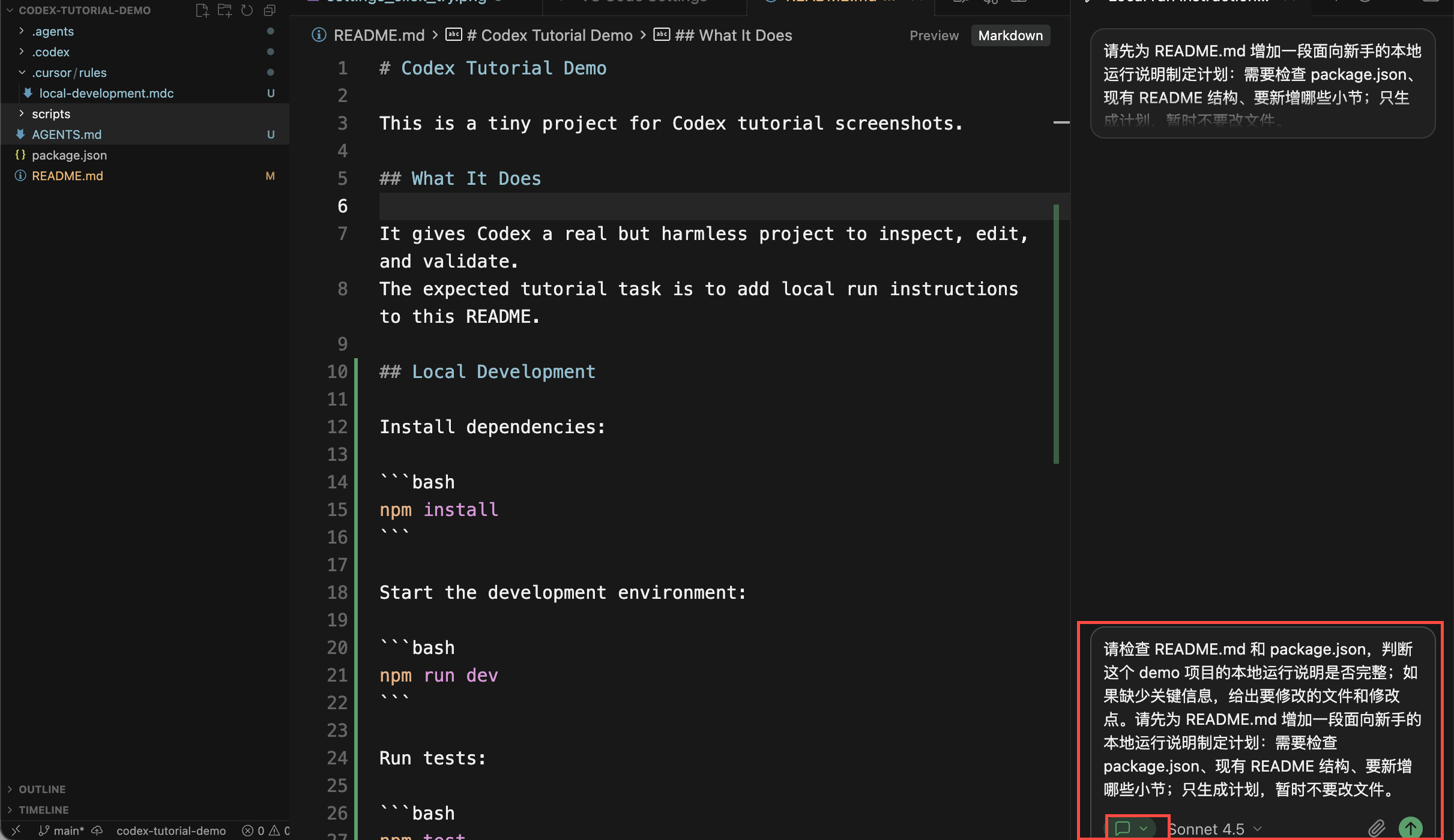Click the package.json braces file icon
The image size is (1454, 840).
[x=20, y=155]
